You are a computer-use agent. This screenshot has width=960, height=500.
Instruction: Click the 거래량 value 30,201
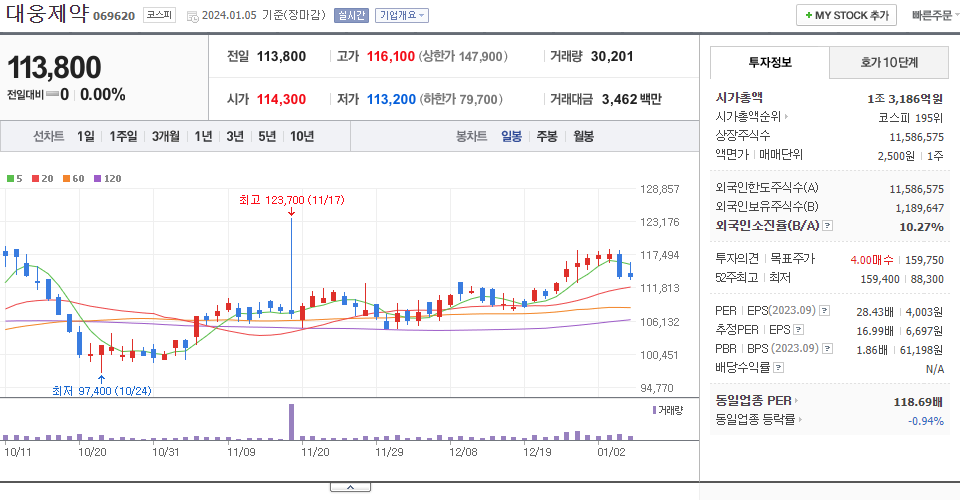point(612,56)
